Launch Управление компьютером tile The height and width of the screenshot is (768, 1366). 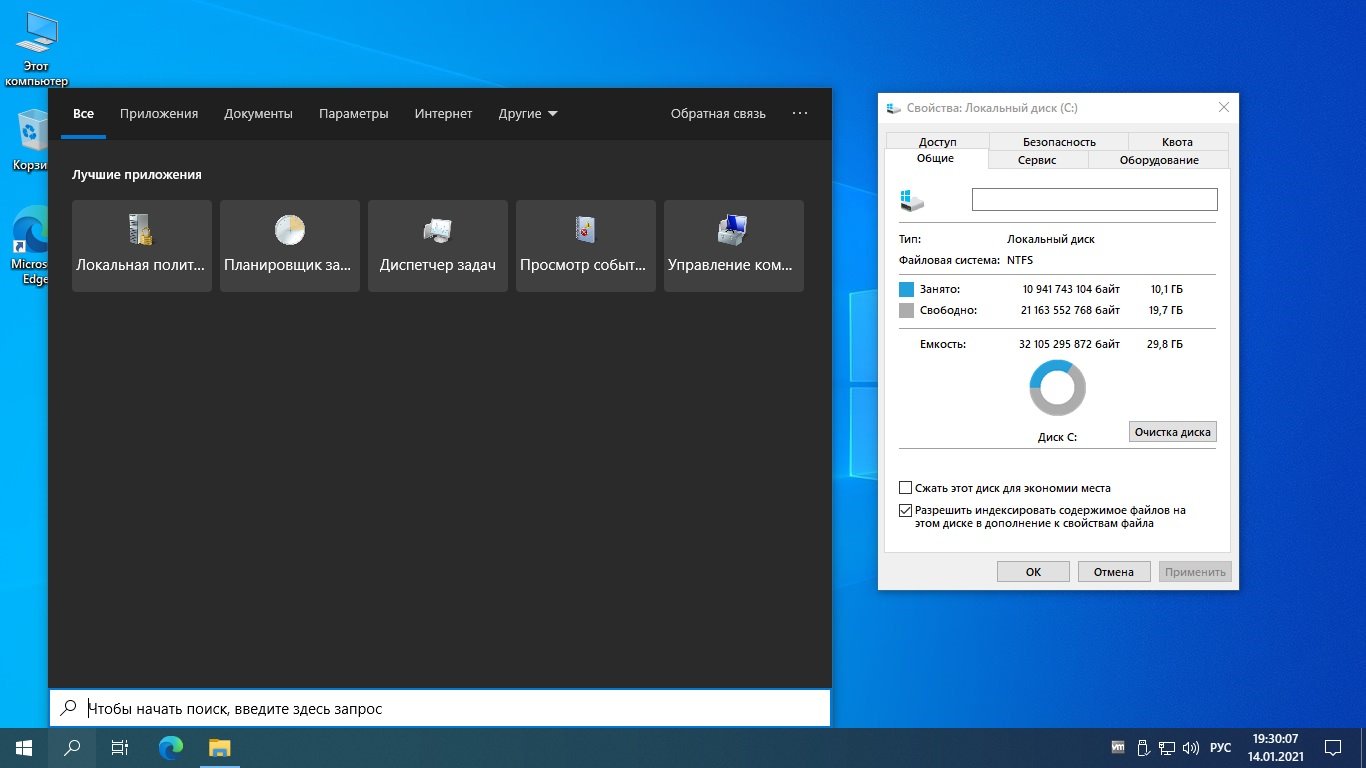click(734, 246)
